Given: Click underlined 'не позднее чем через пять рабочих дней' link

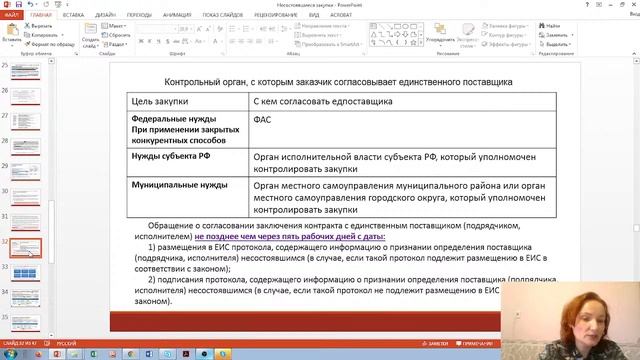Looking at the screenshot, I should click(x=290, y=236).
